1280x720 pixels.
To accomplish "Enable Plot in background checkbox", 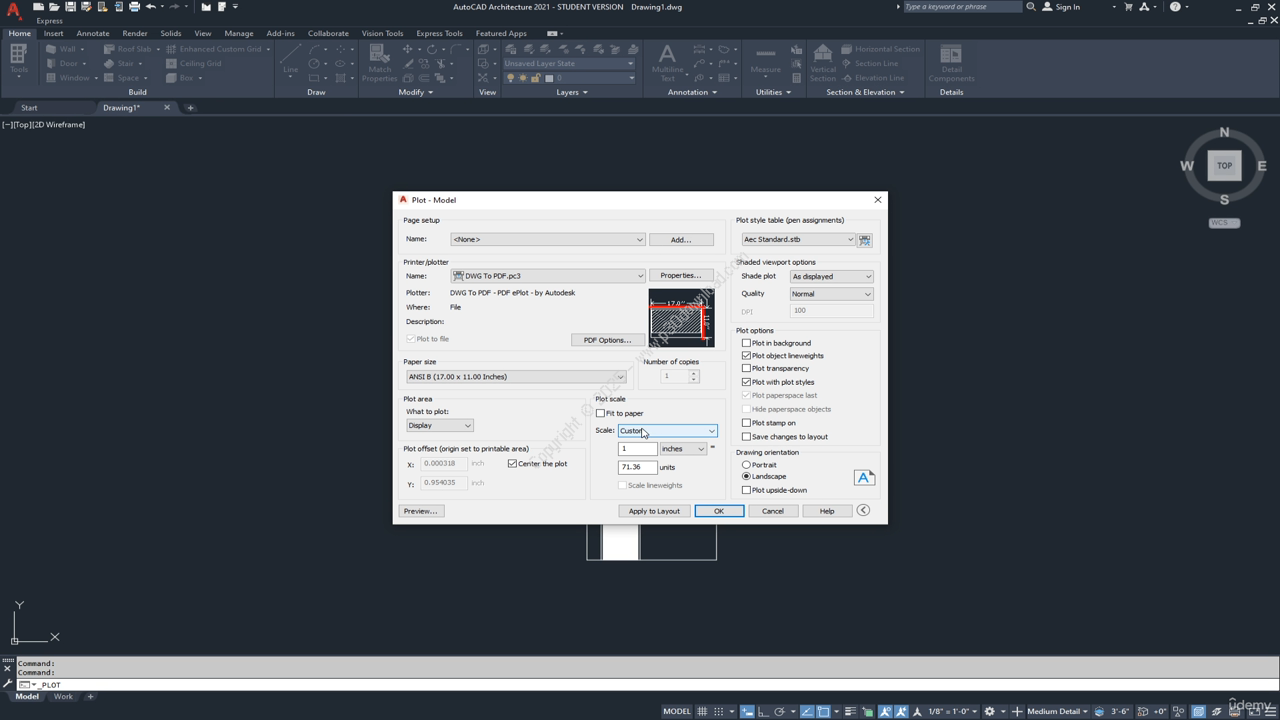I will point(746,343).
